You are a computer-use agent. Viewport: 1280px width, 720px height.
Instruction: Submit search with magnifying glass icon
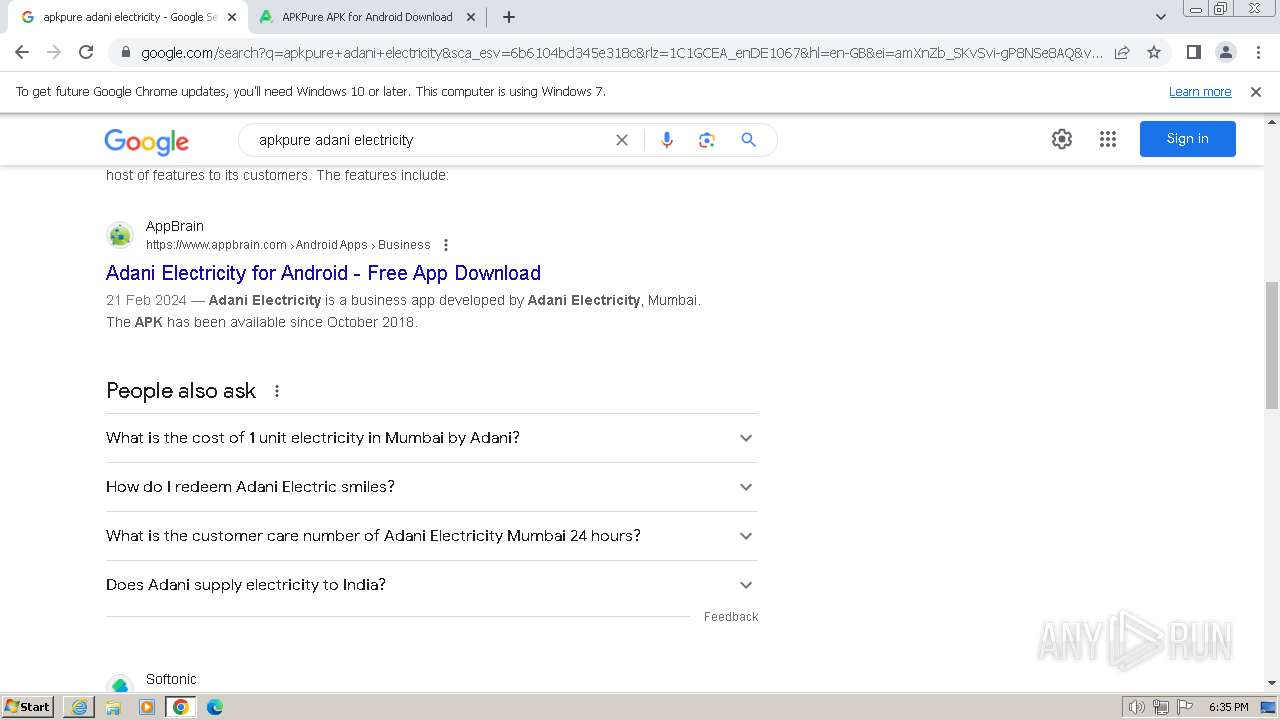pos(748,140)
